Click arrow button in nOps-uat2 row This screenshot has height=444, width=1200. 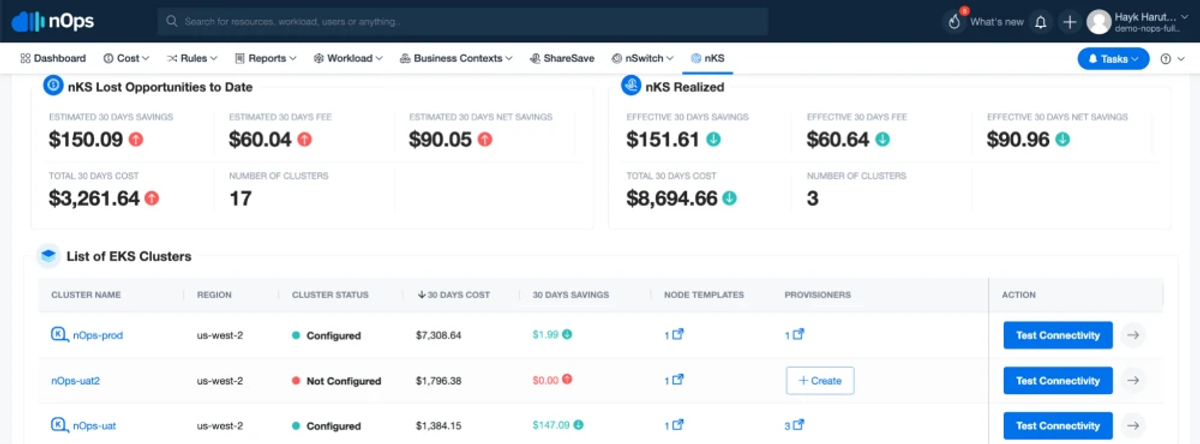(1132, 381)
